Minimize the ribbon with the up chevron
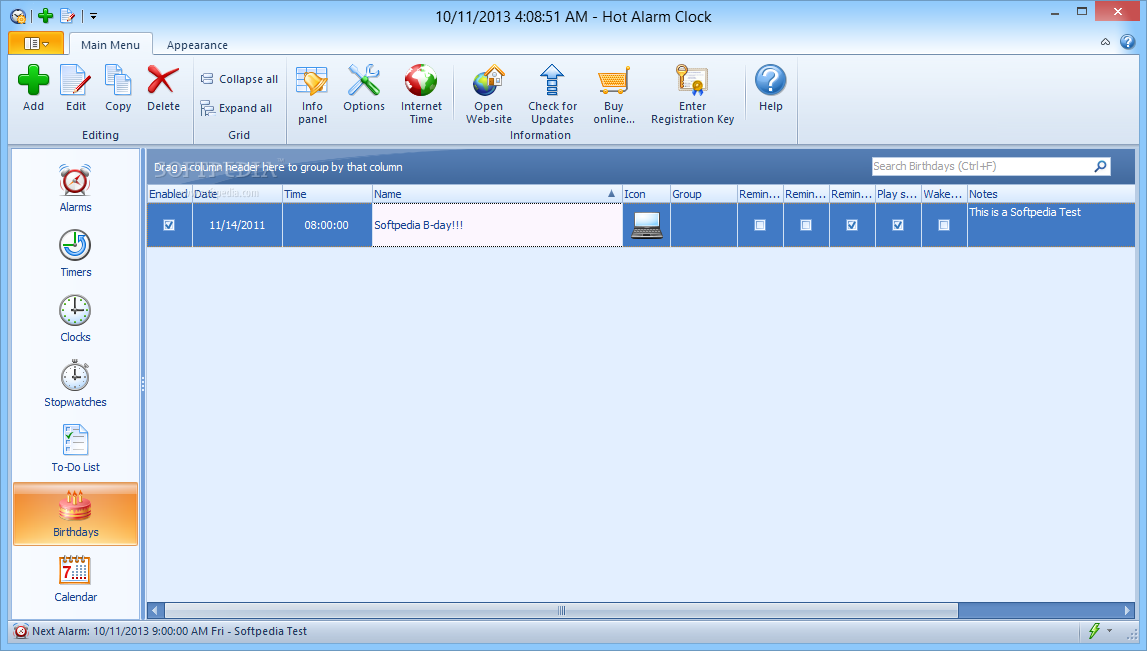This screenshot has width=1147, height=651. 1105,42
